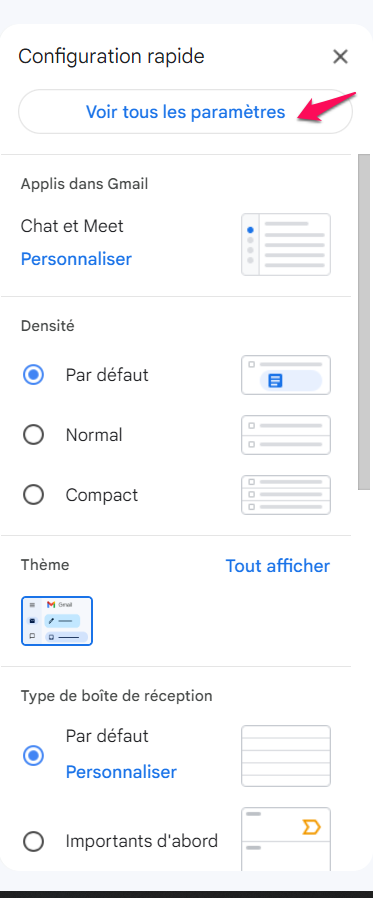Click Personnaliser under inbox type Par défaut
Viewport: 373px width, 898px height.
(121, 772)
